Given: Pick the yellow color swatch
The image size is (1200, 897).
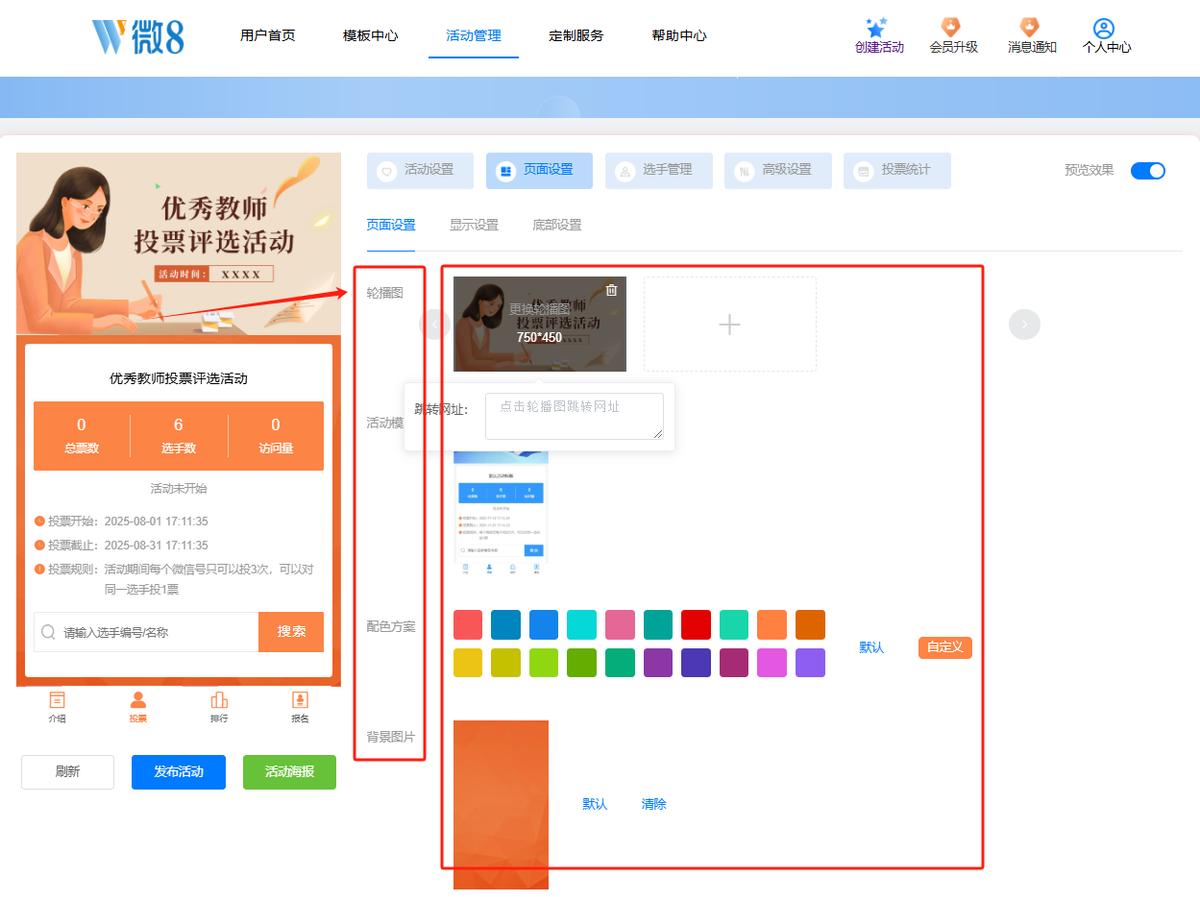Looking at the screenshot, I should click(468, 663).
